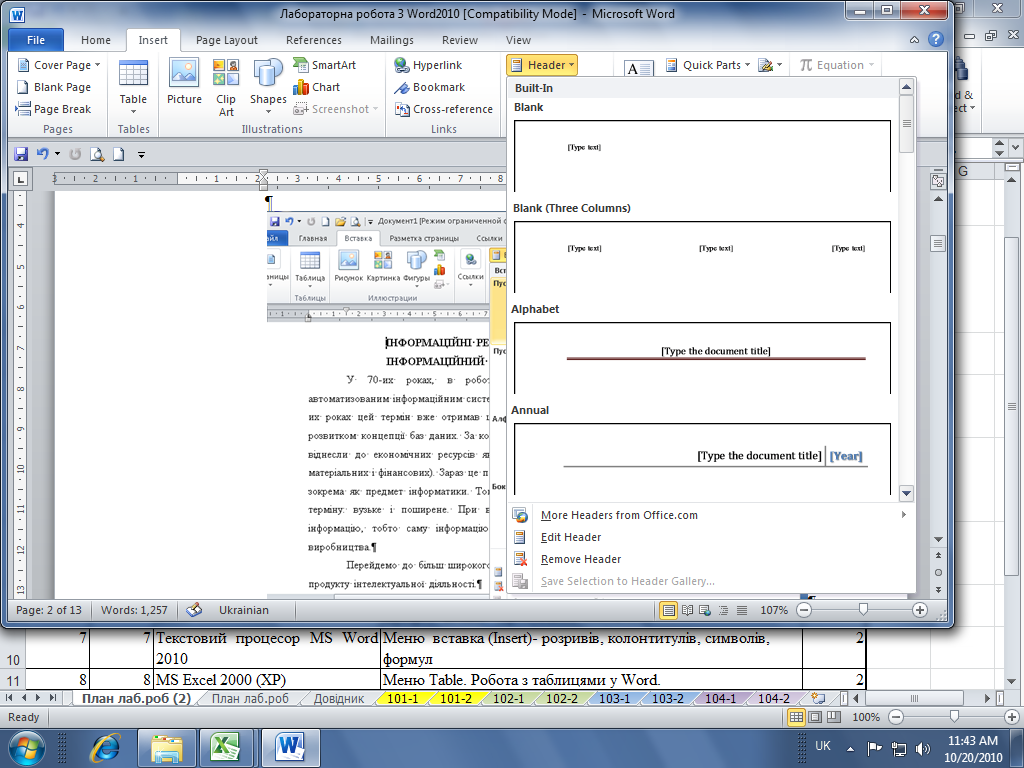The height and width of the screenshot is (768, 1024).
Task: Open the Header dropdown
Action: click(x=542, y=65)
